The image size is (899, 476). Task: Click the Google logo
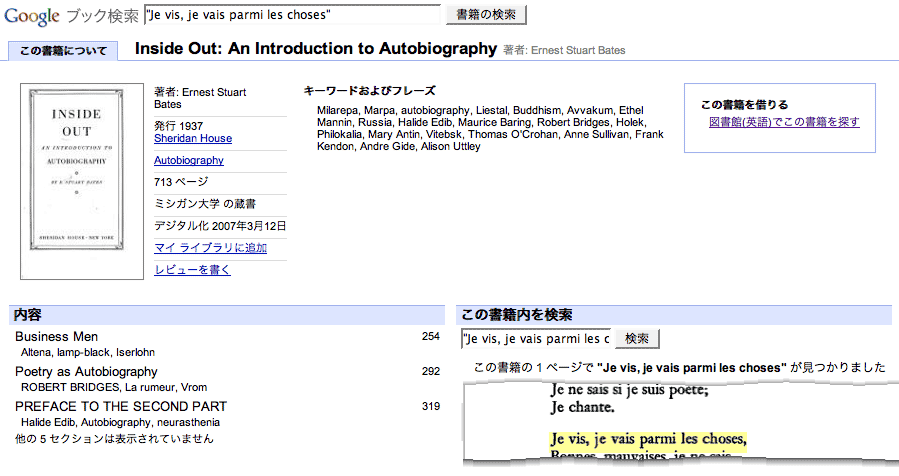click(x=32, y=15)
